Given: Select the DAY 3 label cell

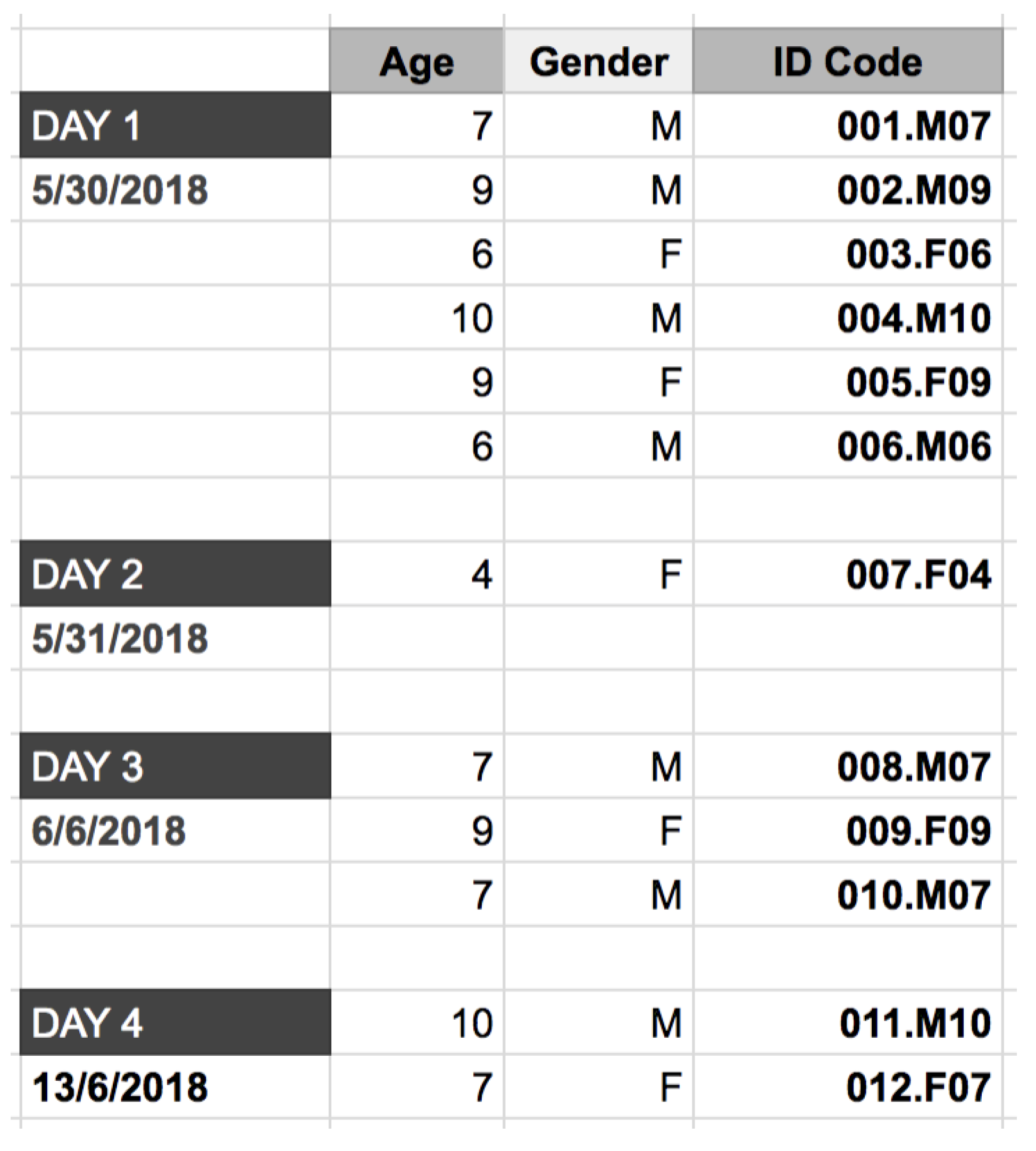Looking at the screenshot, I should tap(175, 766).
